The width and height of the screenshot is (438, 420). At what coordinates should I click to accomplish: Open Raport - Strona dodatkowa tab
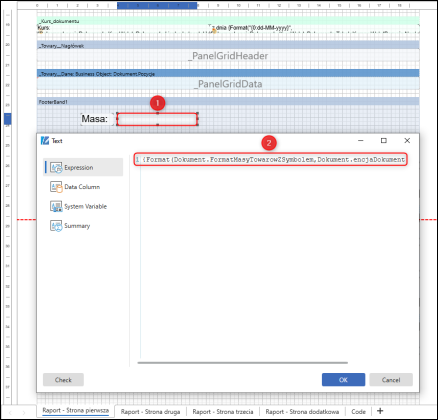tap(302, 412)
